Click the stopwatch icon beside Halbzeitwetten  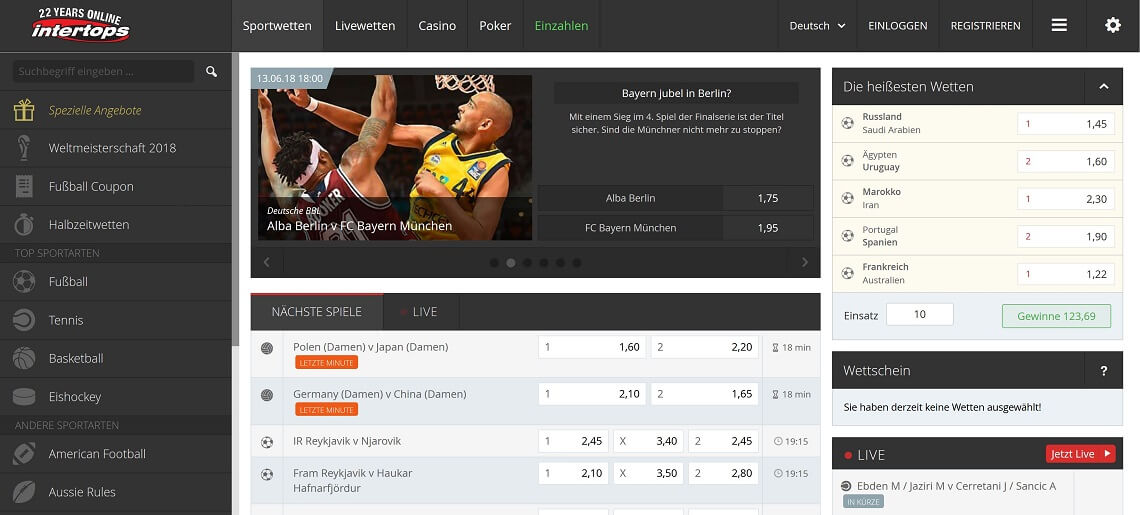pos(24,224)
